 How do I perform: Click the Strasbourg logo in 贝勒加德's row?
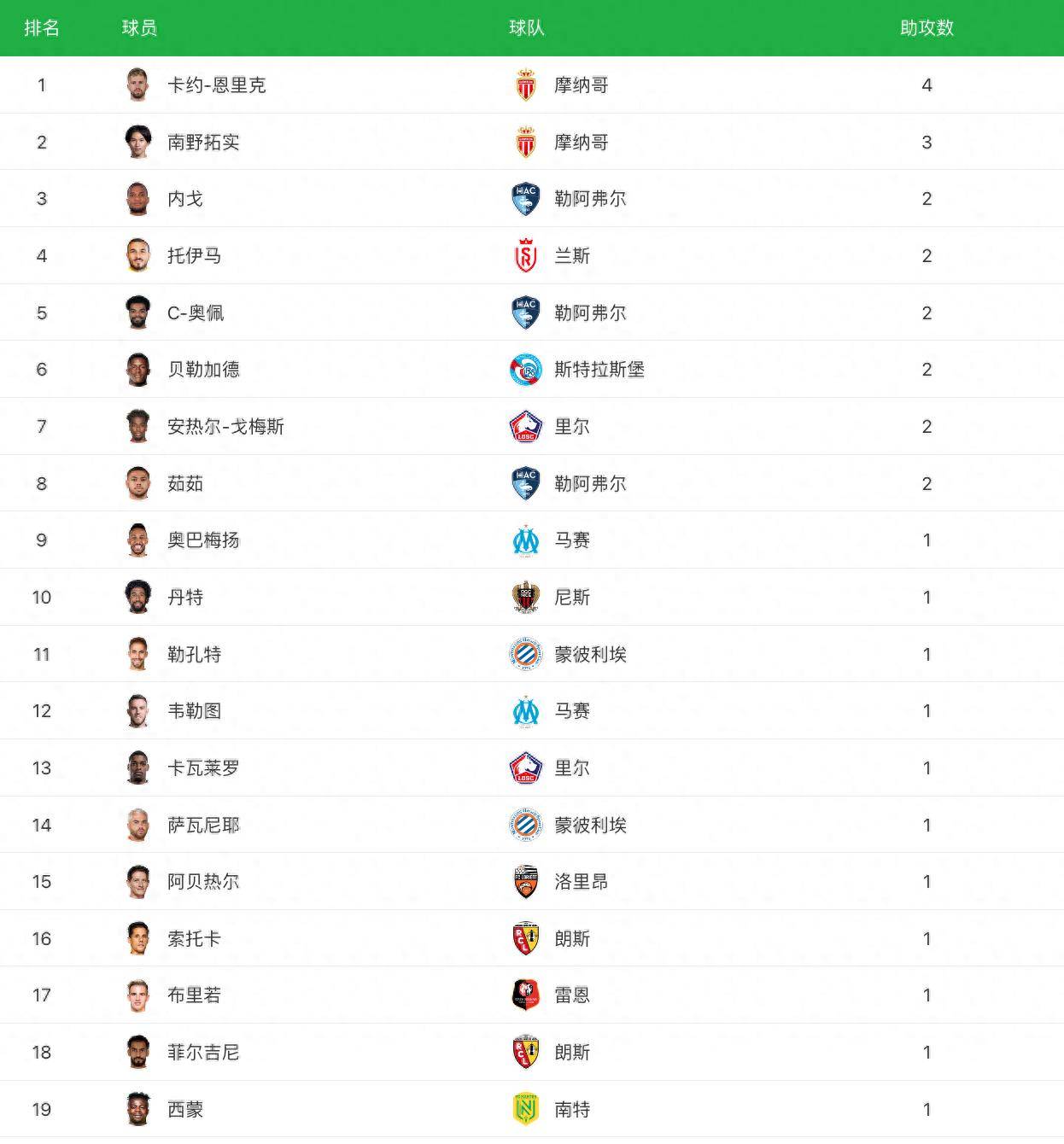[526, 369]
